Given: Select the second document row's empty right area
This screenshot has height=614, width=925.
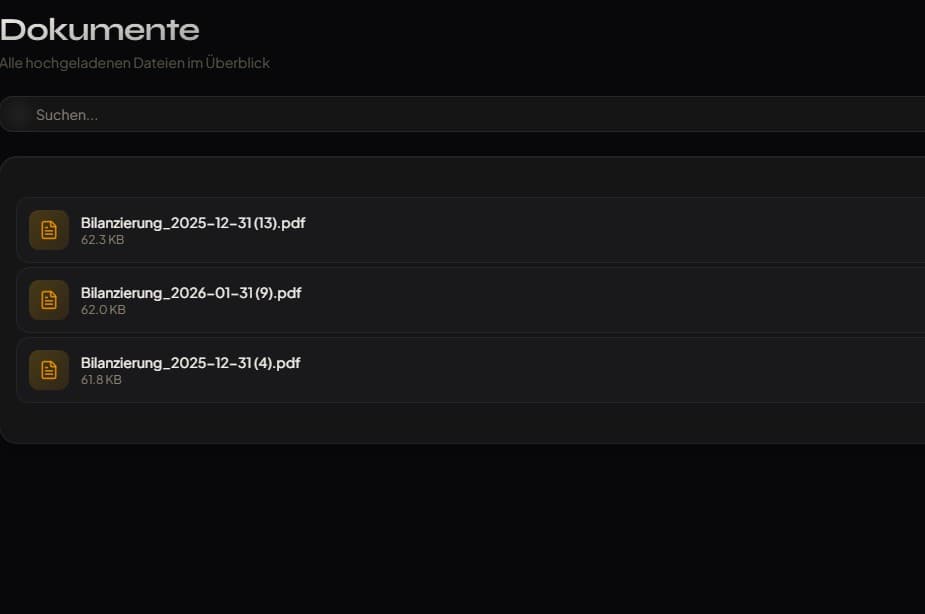Looking at the screenshot, I should pos(650,300).
